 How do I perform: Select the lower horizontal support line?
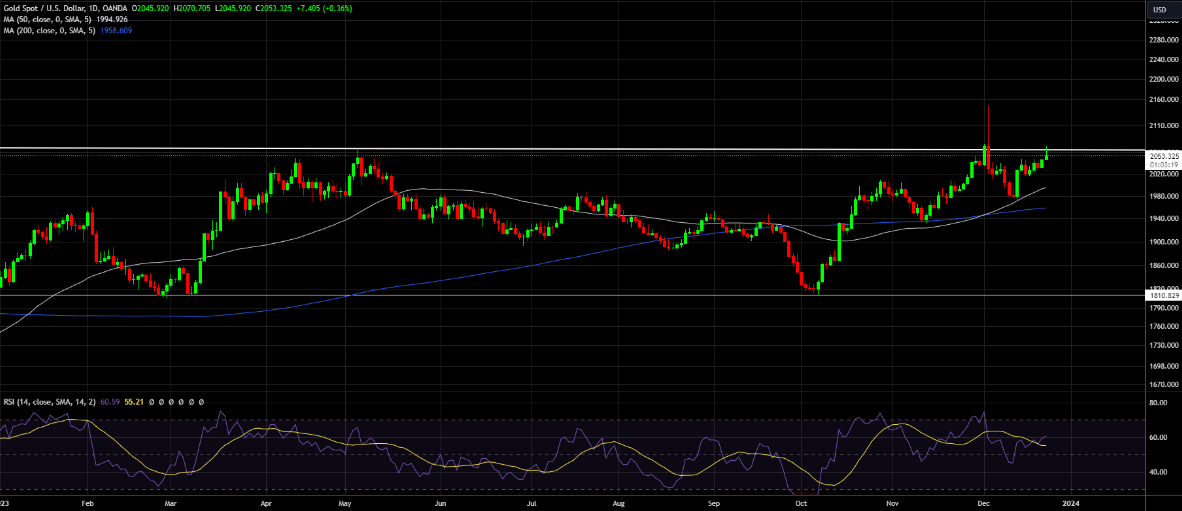tap(500, 295)
